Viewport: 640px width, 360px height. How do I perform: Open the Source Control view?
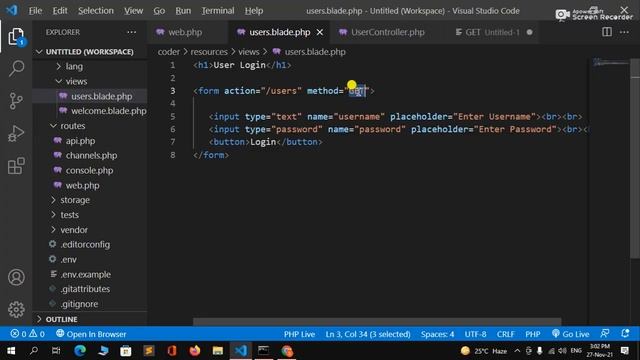(16, 101)
